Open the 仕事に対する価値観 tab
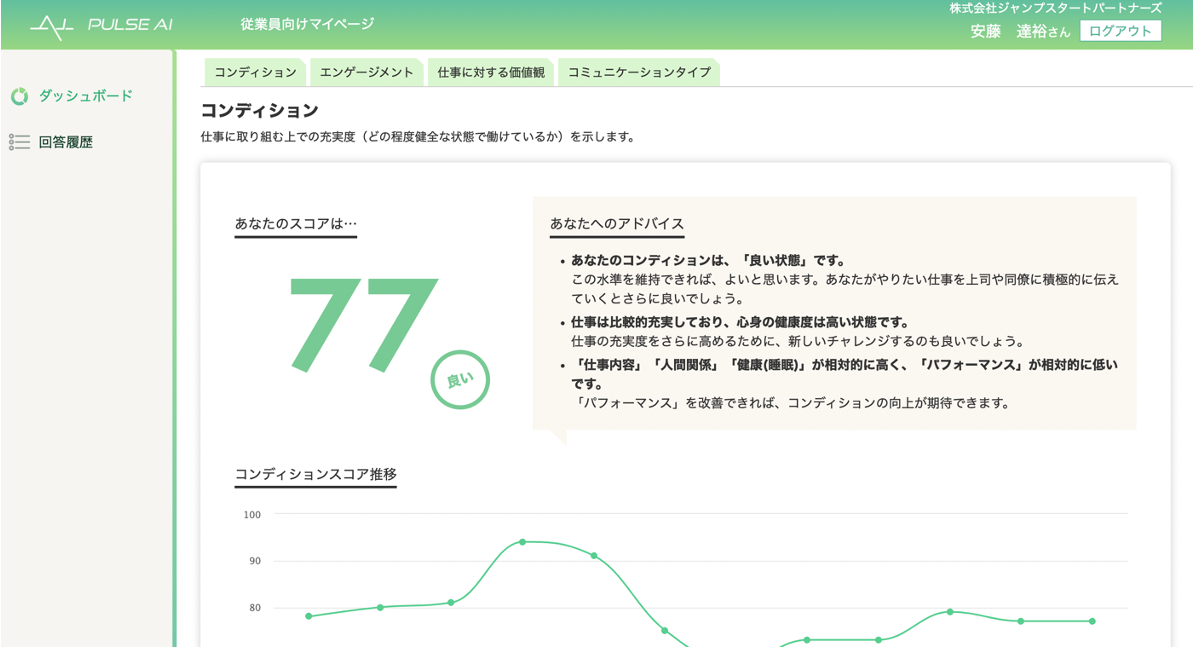Image resolution: width=1194 pixels, height=648 pixels. click(x=491, y=72)
